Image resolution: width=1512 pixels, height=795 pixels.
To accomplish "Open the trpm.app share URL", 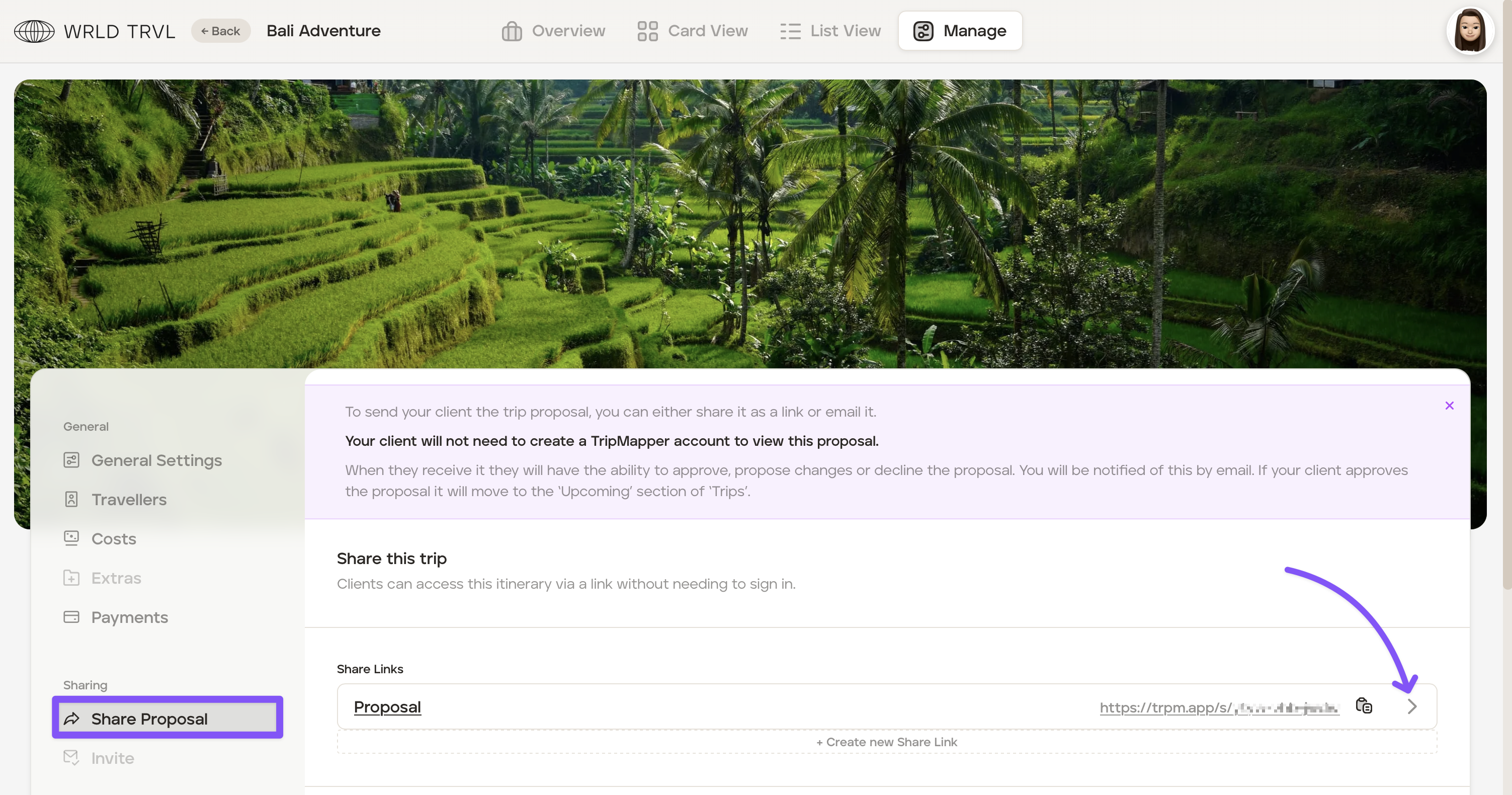I will (x=1219, y=707).
